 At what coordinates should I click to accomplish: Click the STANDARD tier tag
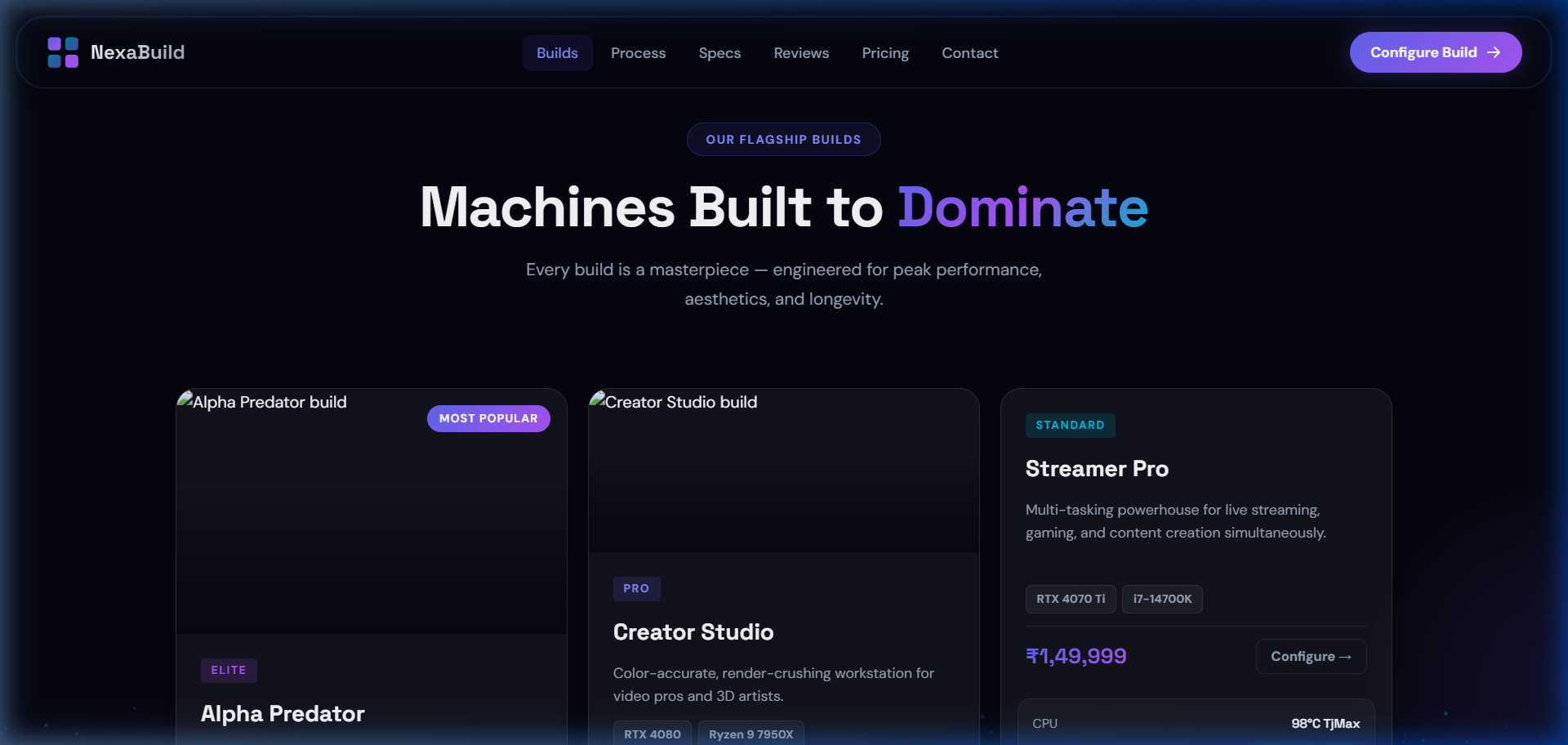tap(1070, 426)
